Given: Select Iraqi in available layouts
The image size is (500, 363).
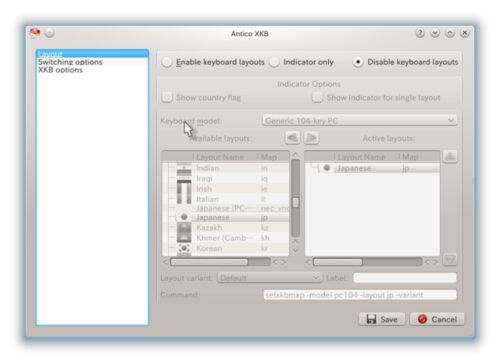Looking at the screenshot, I should click(x=226, y=179).
